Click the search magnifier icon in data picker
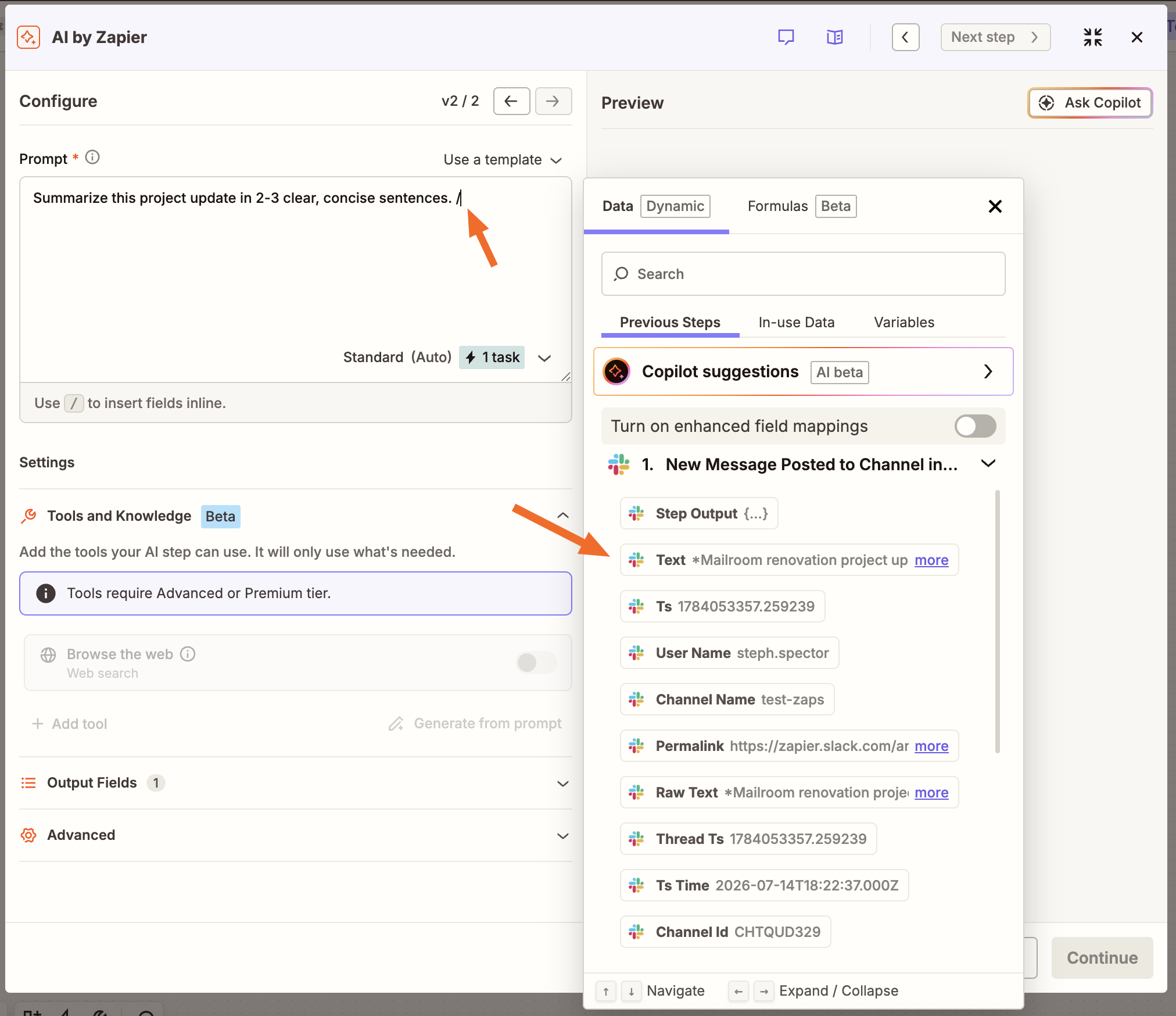The image size is (1176, 1016). pos(621,274)
